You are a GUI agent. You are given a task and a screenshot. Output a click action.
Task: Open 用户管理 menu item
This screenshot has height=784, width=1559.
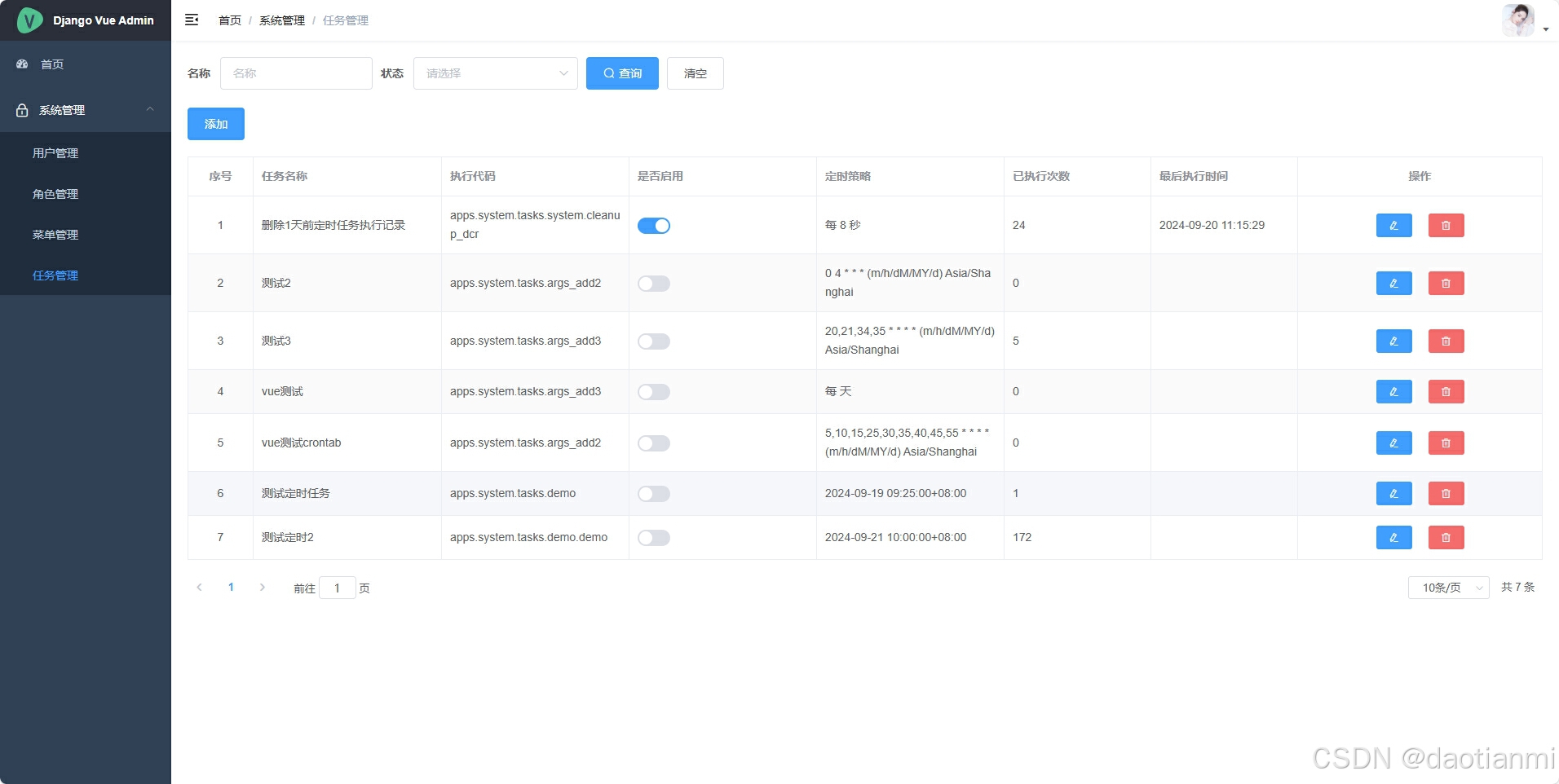pos(86,153)
